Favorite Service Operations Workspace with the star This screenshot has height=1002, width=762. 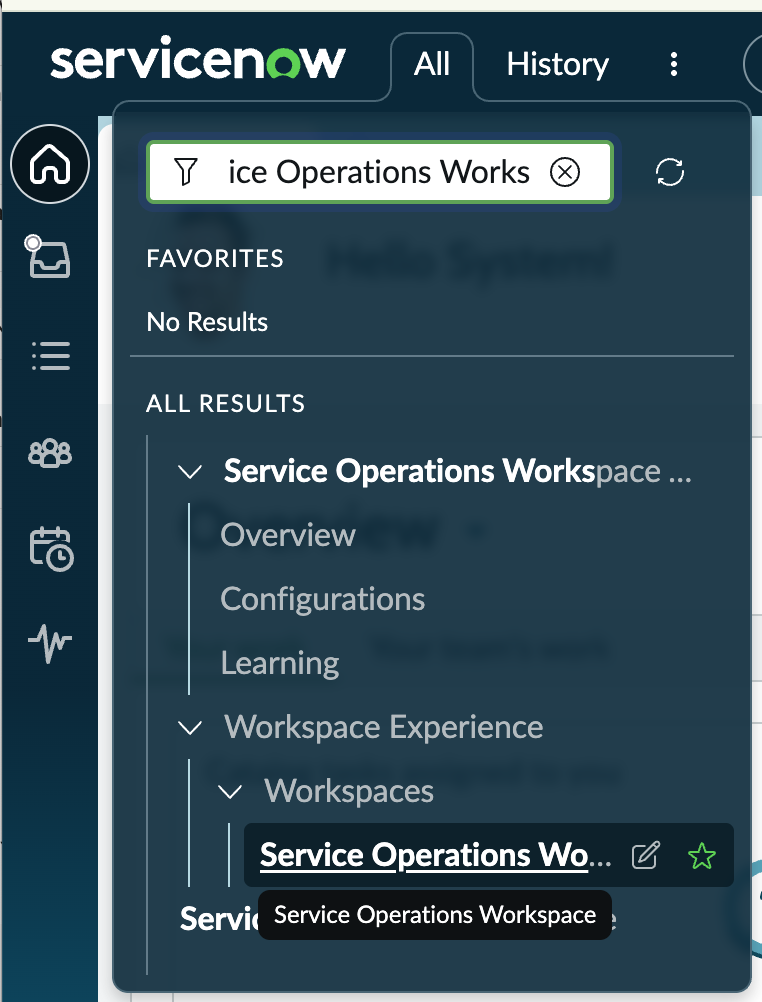[x=702, y=855]
